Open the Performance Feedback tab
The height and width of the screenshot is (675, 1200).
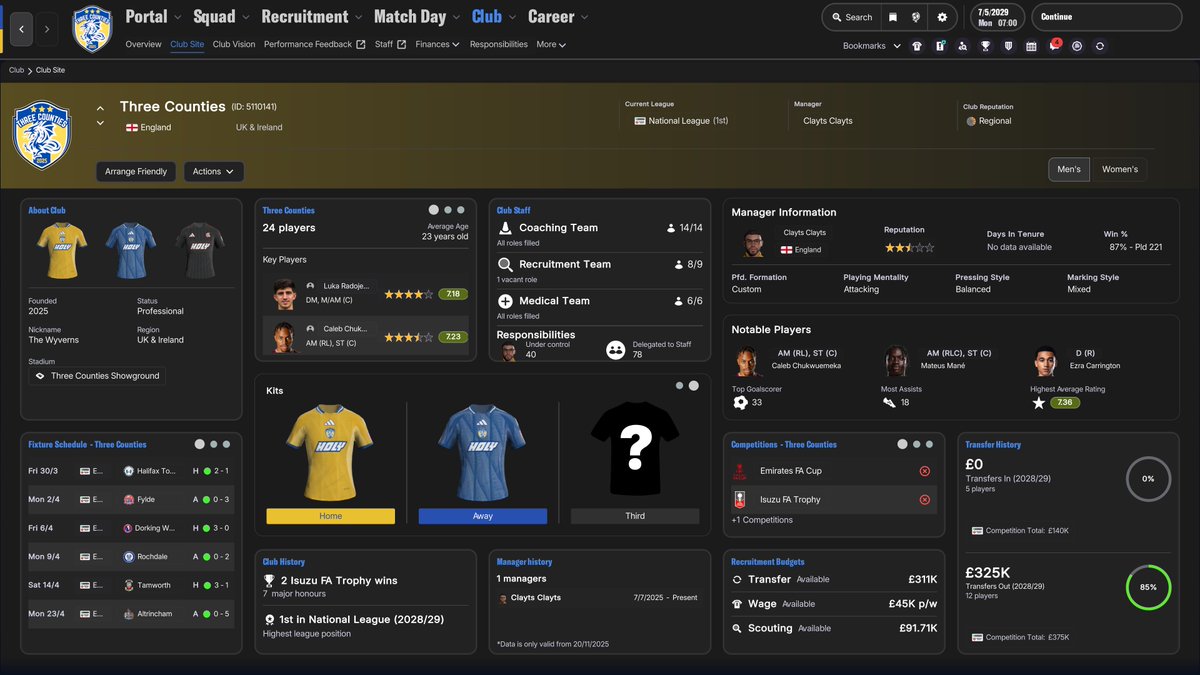point(314,44)
